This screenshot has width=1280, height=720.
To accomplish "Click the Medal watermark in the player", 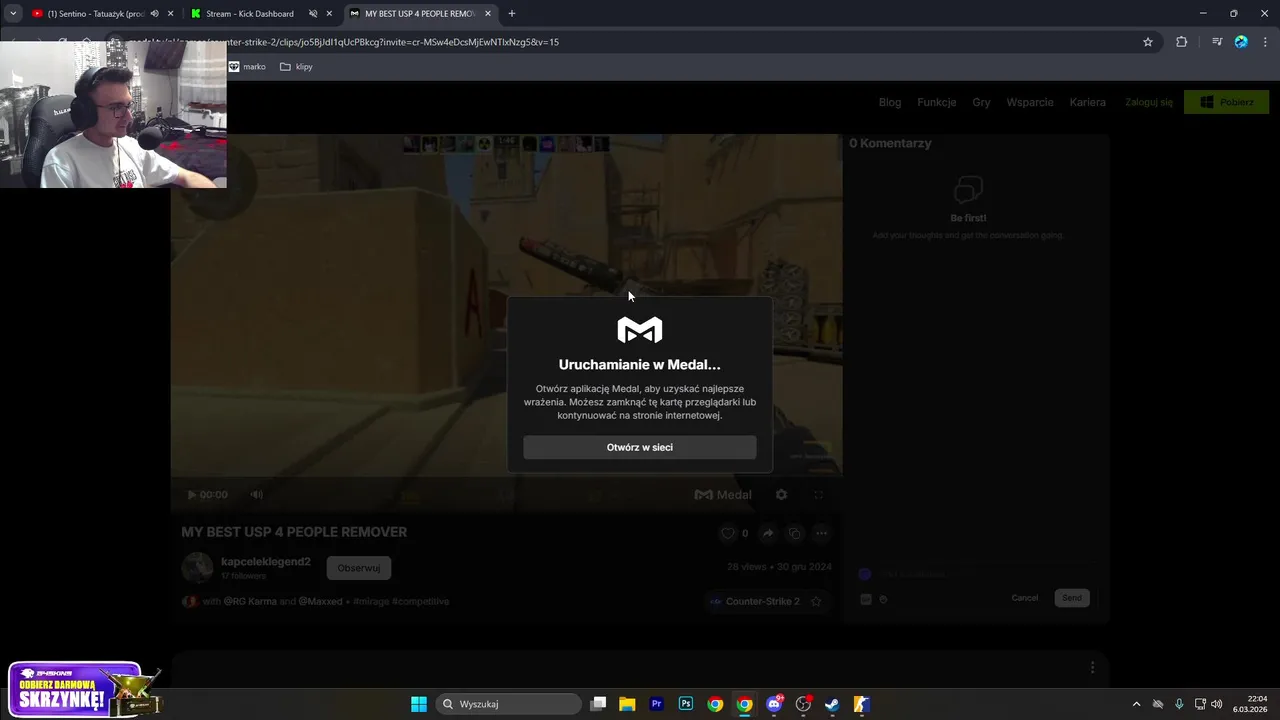I will 723,494.
